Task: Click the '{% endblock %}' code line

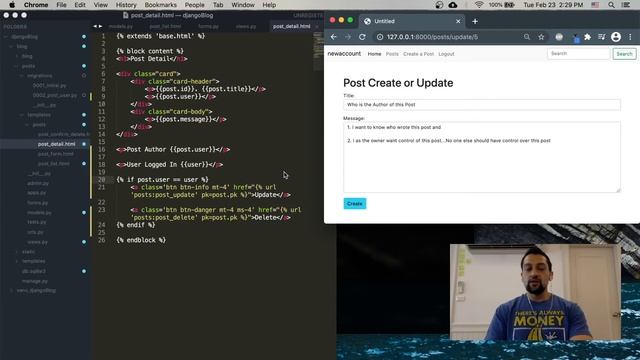Action: click(141, 240)
